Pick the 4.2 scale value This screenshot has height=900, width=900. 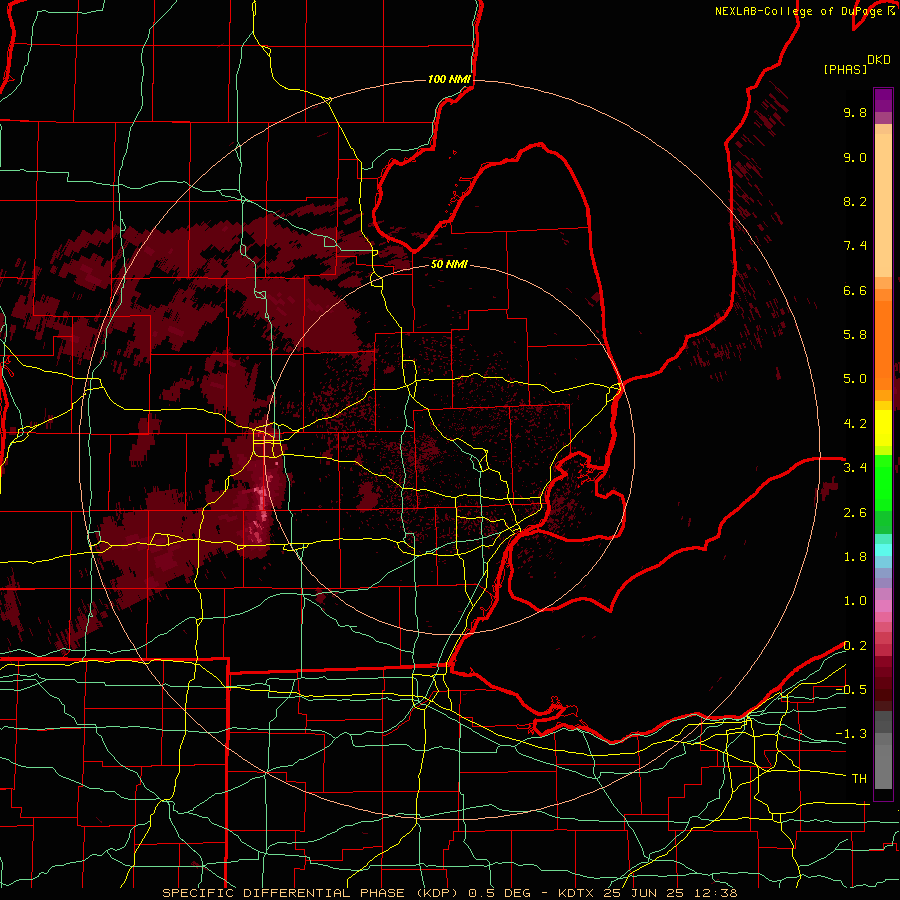(855, 424)
